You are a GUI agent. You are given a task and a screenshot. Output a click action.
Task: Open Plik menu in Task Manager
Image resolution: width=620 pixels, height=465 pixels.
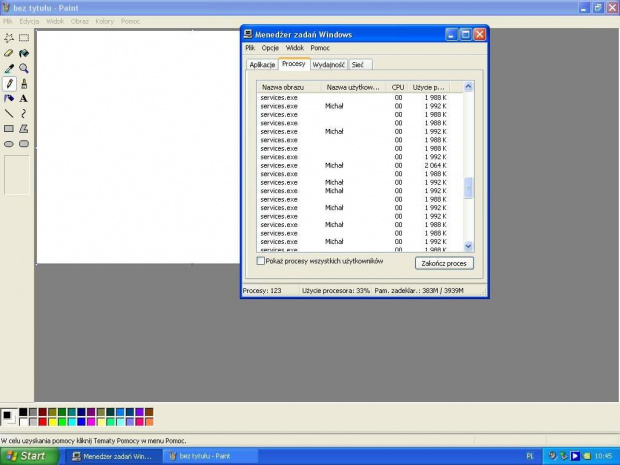[x=250, y=48]
